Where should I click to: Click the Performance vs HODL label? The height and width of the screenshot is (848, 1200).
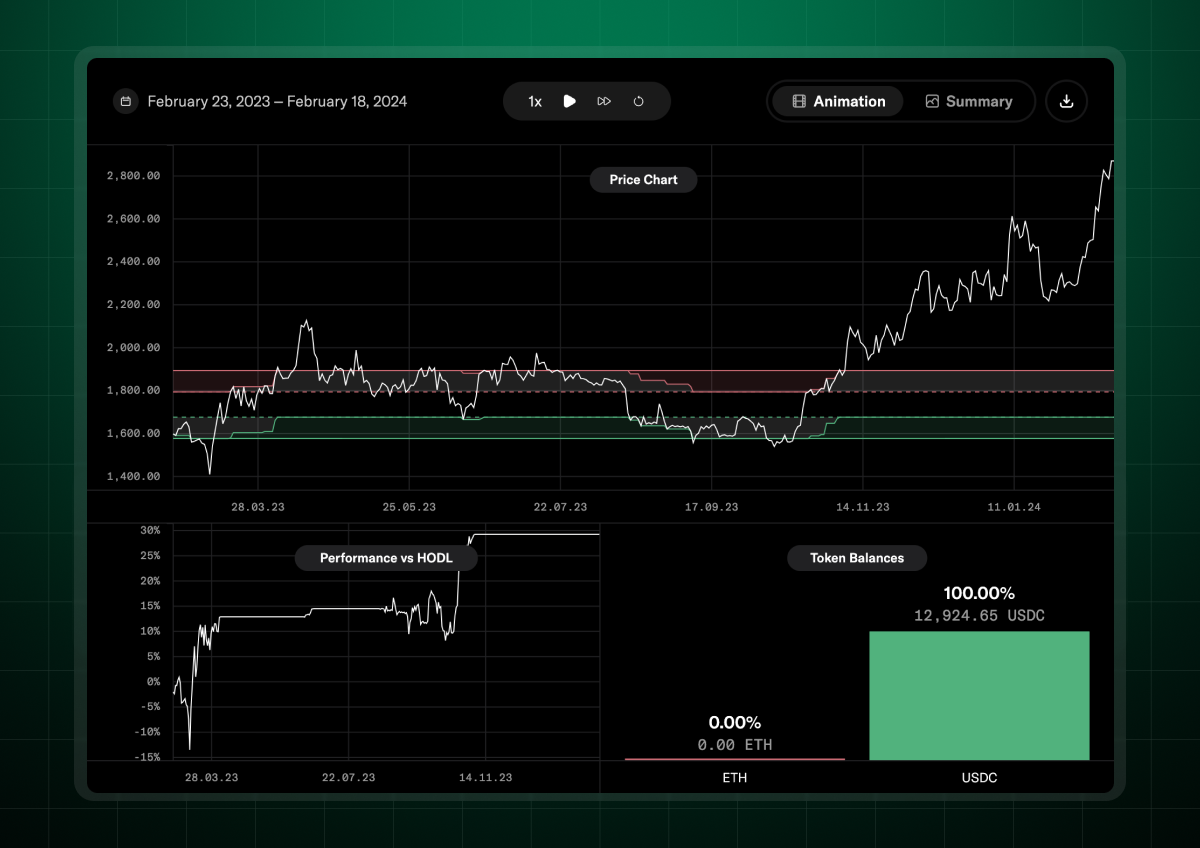tap(386, 558)
